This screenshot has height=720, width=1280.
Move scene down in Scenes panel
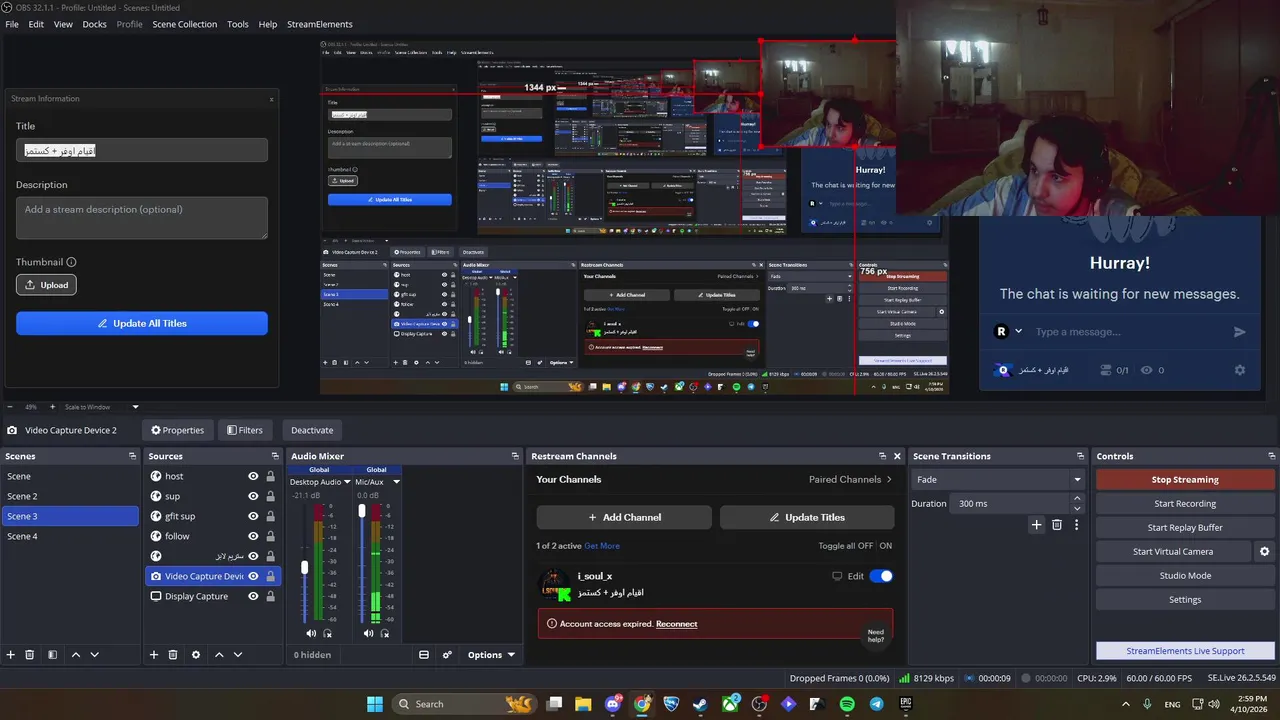[x=95, y=655]
